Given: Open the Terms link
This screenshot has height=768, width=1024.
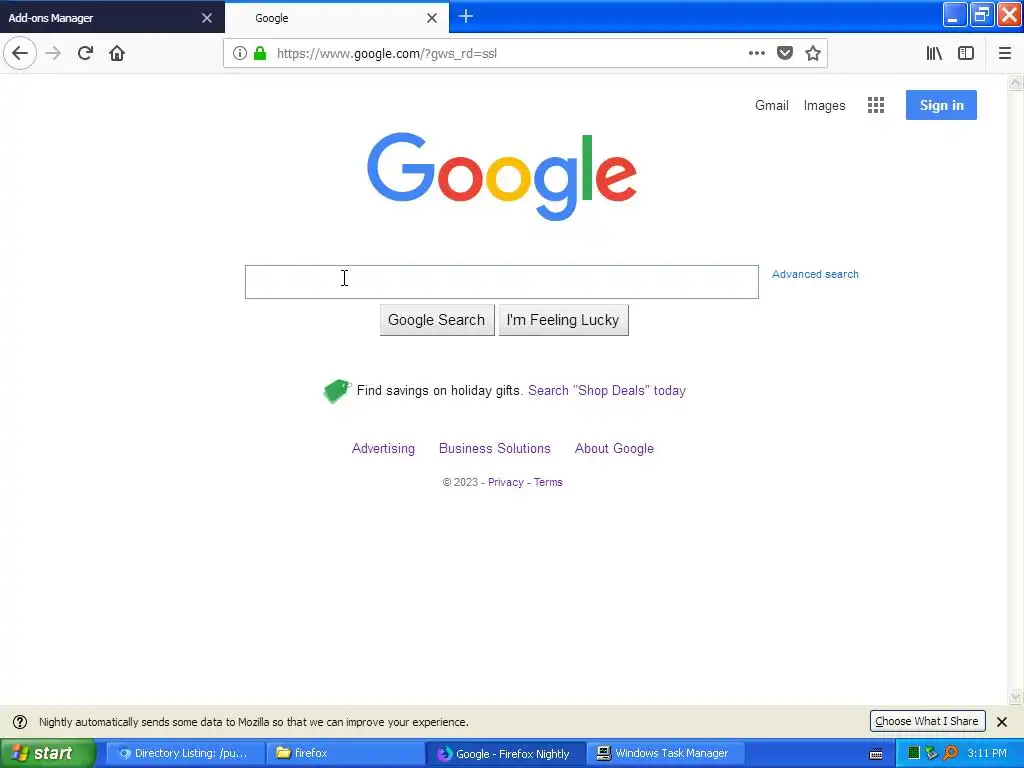Looking at the screenshot, I should tap(548, 483).
